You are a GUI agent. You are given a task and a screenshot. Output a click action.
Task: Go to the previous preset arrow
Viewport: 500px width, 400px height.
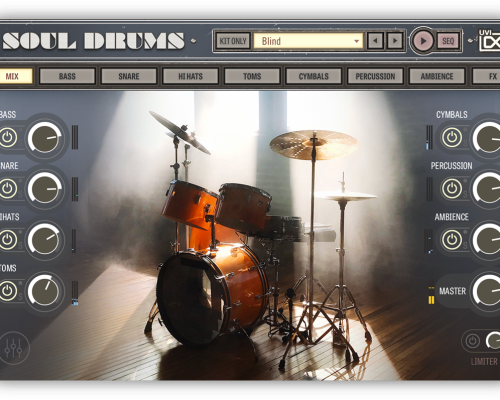[376, 41]
